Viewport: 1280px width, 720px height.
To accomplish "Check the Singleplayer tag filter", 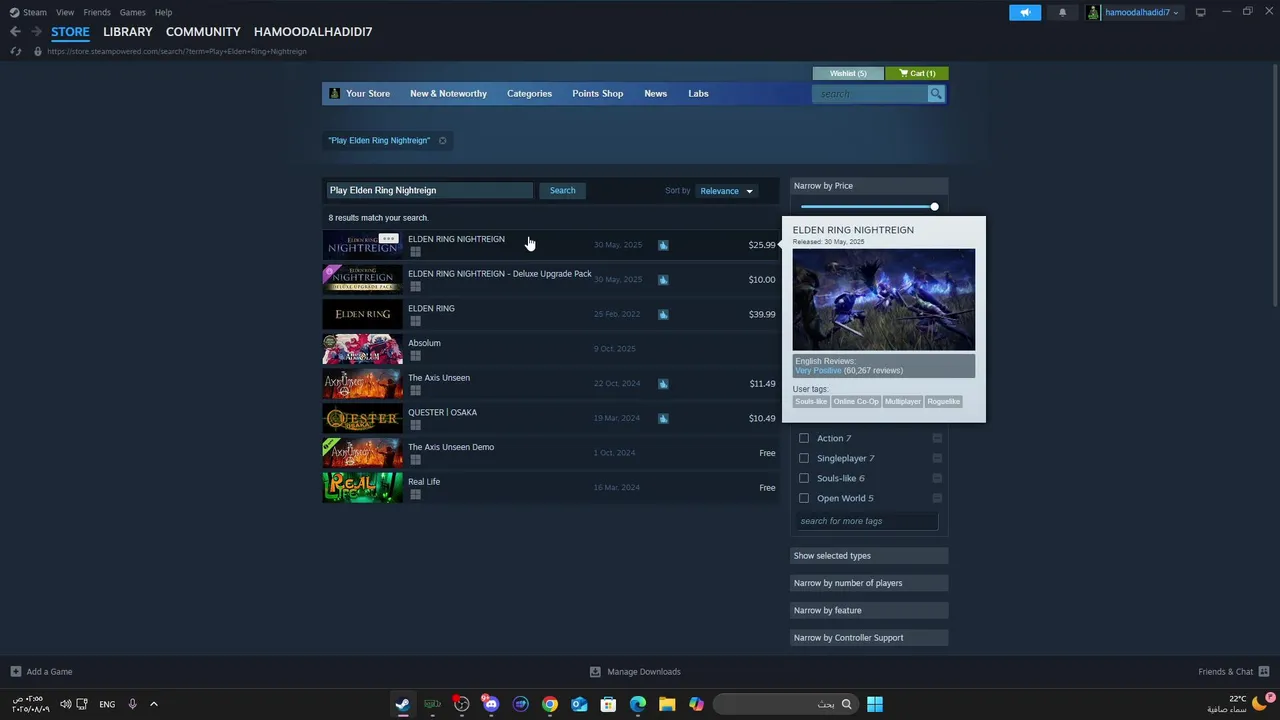I will point(804,458).
